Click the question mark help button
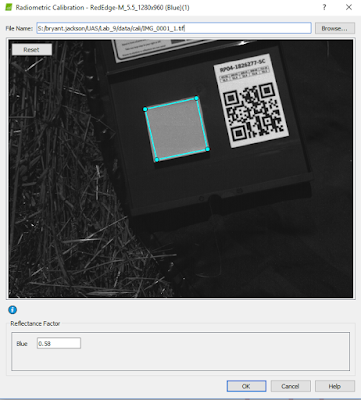This screenshot has width=361, height=400. pos(324,7)
